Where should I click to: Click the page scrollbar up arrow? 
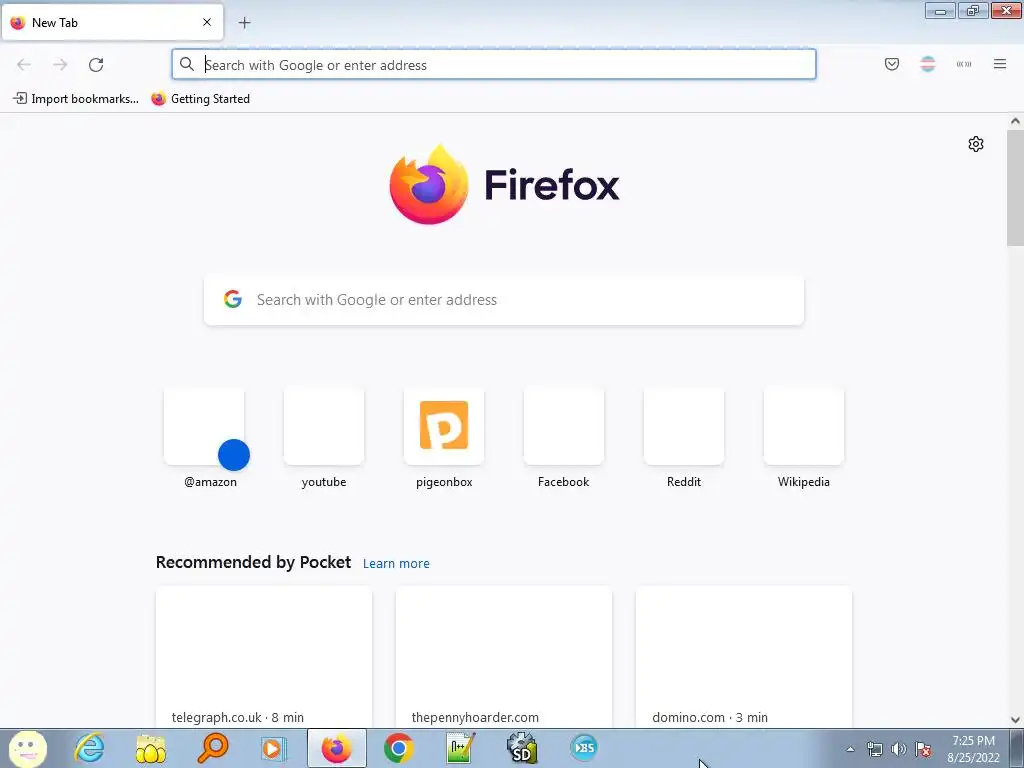1015,121
